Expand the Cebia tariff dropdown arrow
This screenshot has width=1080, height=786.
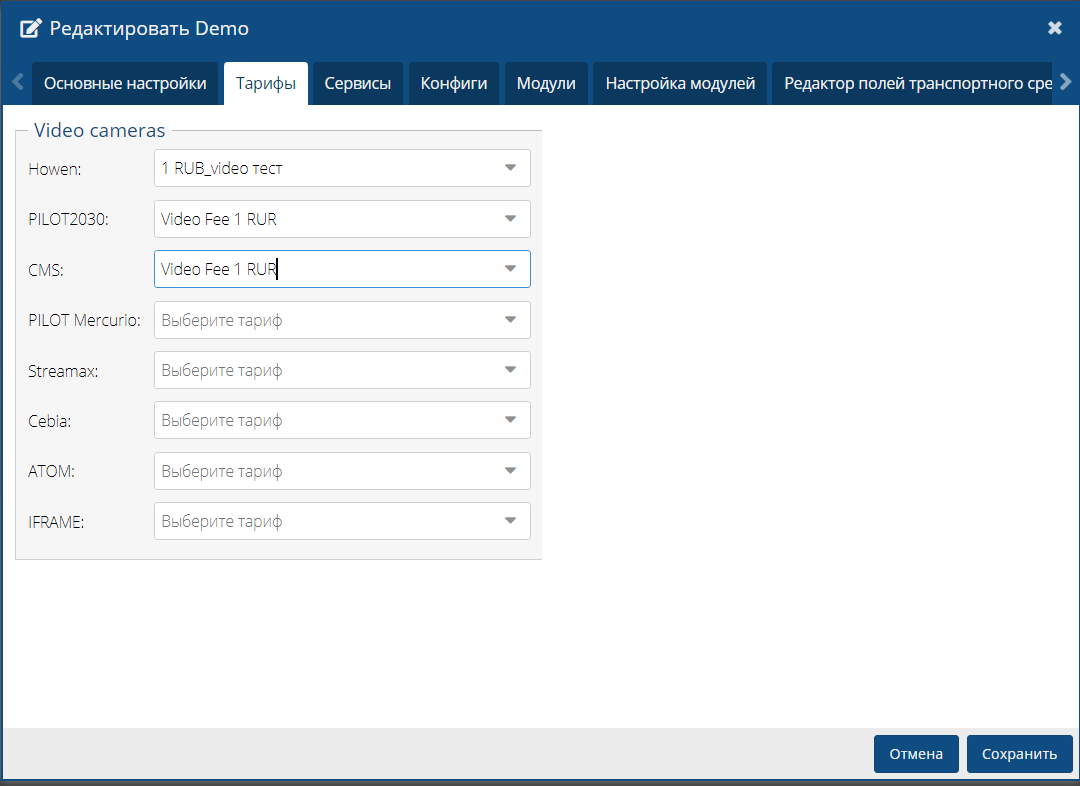(510, 421)
